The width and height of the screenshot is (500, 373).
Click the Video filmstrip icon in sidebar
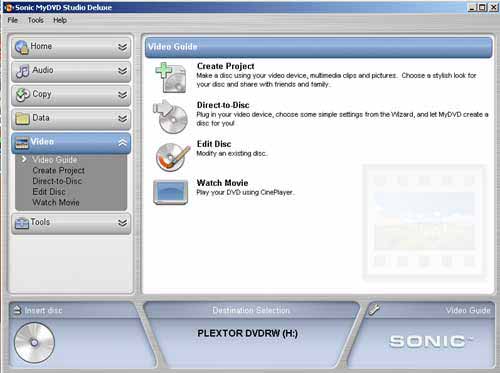tap(22, 143)
